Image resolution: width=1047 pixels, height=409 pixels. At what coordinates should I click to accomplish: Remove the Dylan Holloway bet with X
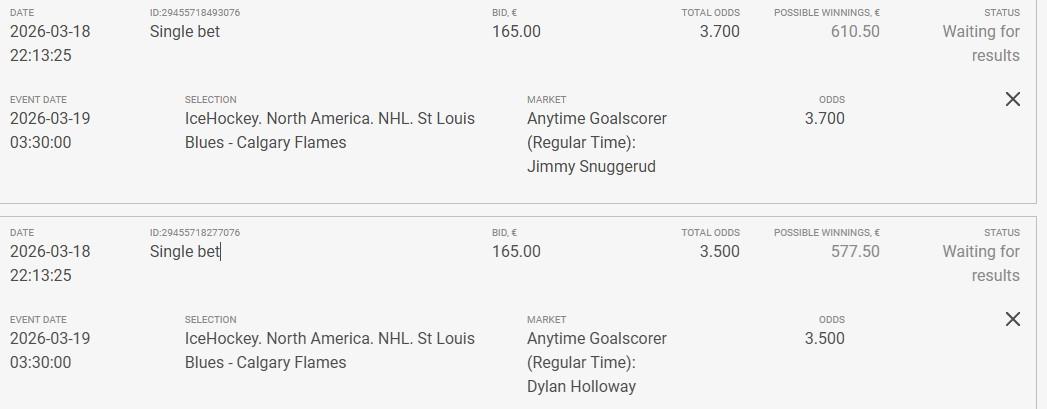click(x=1012, y=319)
